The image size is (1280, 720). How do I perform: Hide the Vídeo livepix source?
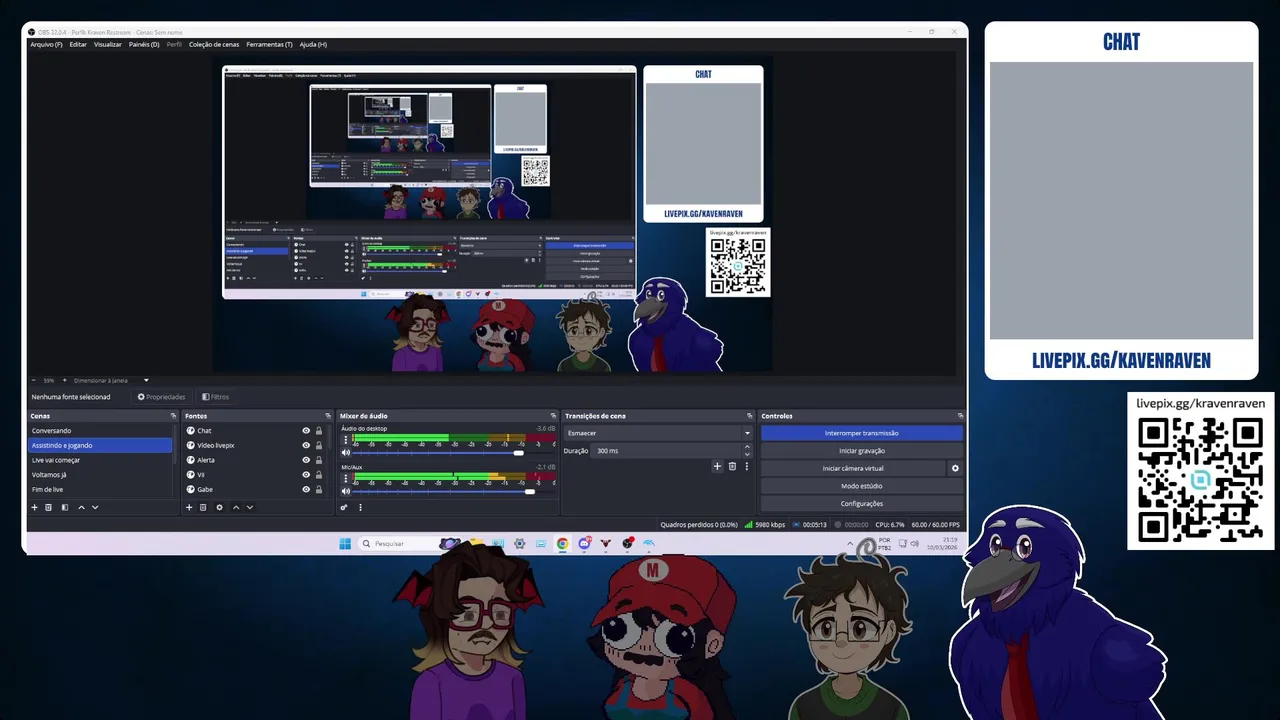click(x=306, y=445)
